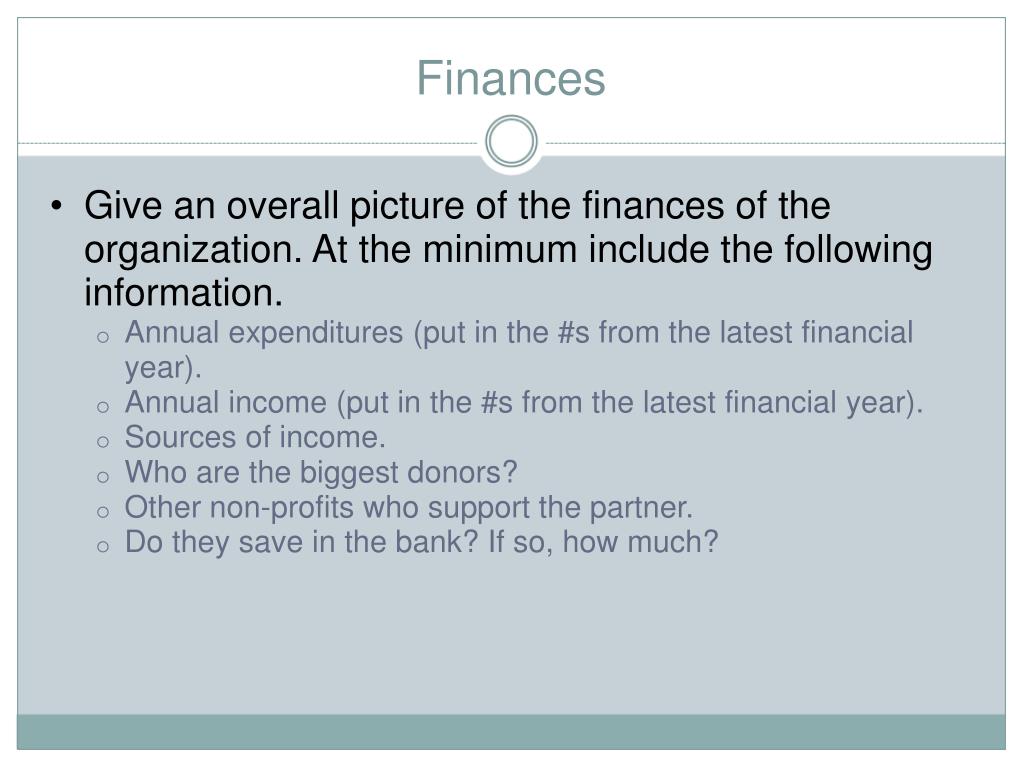Click the hollow bullet marker beside 'Who are the biggest donors'
Viewport: 1023px width, 767px height.
(x=102, y=477)
